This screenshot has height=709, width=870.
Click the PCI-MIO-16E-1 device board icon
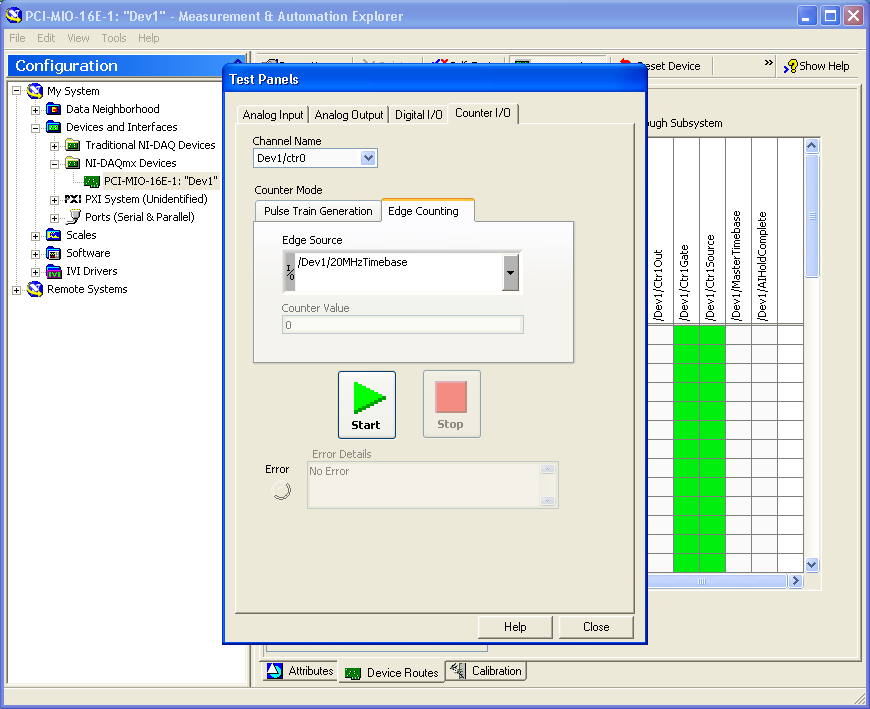tap(92, 181)
